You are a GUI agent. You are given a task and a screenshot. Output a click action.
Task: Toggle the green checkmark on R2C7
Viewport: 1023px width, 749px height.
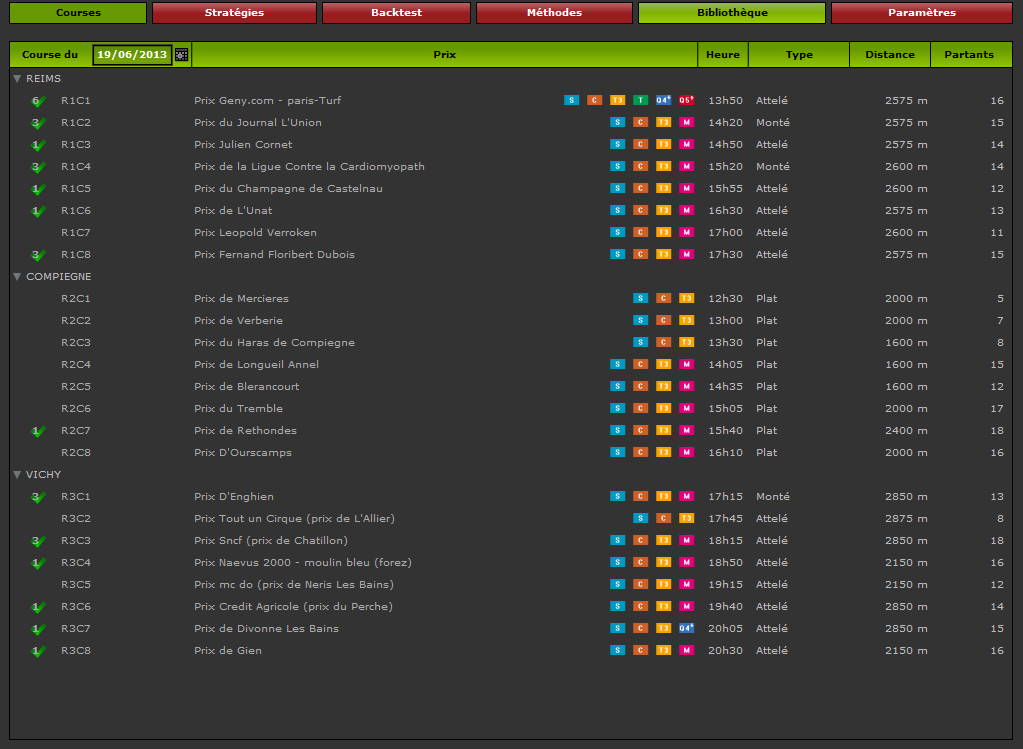tap(38, 431)
